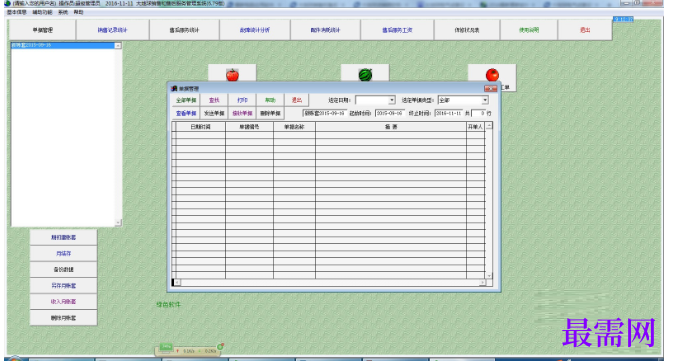Click the watermelon icon button
Image resolution: width=674 pixels, height=364 pixels.
click(x=365, y=74)
